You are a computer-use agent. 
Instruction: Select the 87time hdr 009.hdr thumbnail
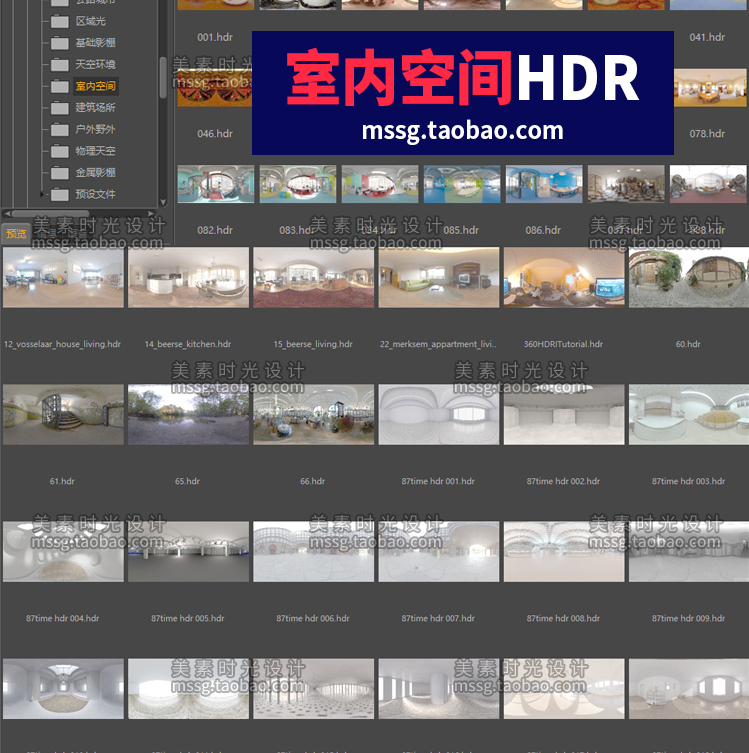(x=689, y=552)
